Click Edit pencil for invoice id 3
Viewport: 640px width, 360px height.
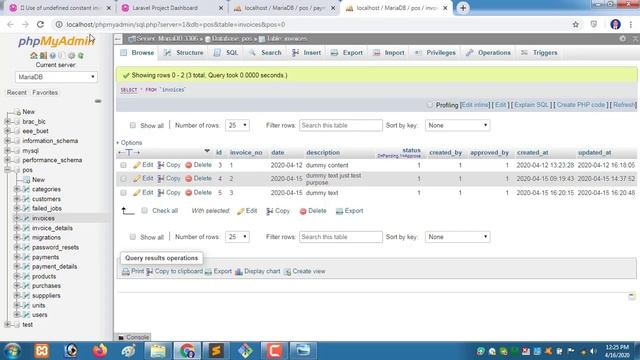tap(143, 165)
